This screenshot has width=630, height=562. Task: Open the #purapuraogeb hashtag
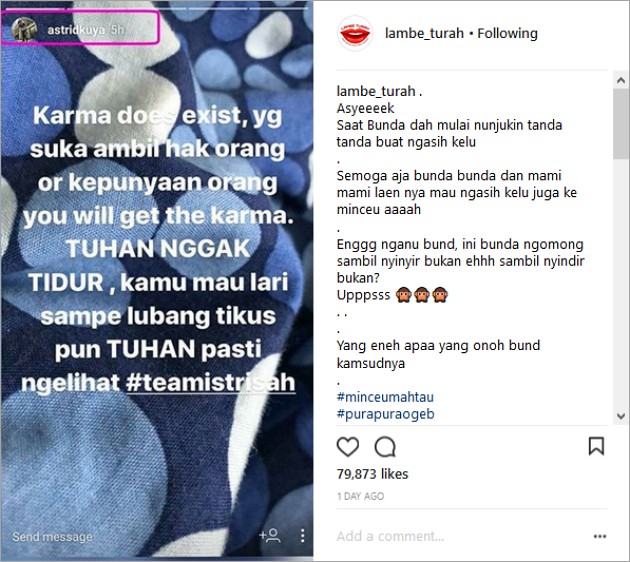(x=386, y=414)
